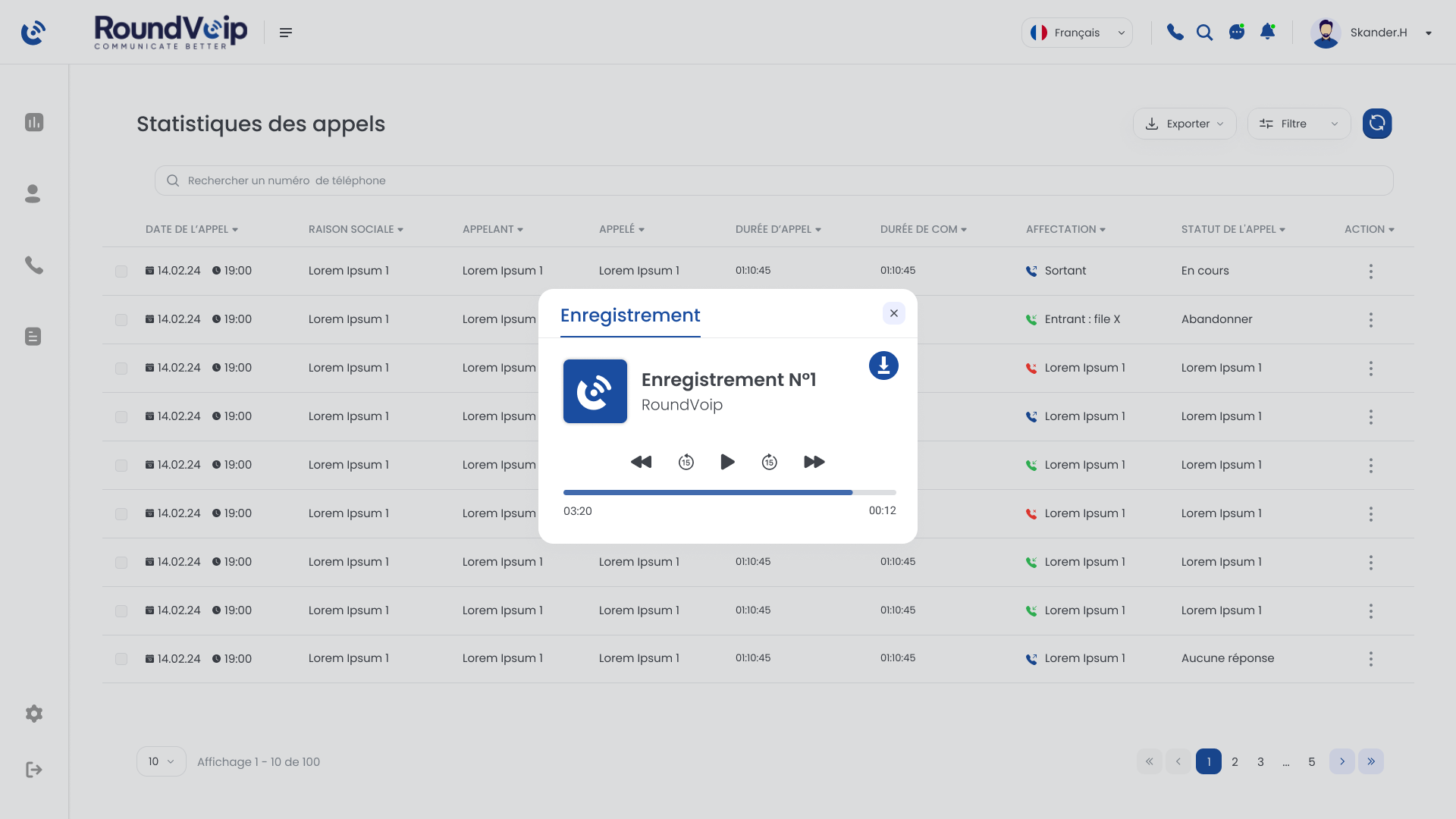Click the hamburger menu icon beside the logo
This screenshot has height=819, width=1456.
[286, 33]
